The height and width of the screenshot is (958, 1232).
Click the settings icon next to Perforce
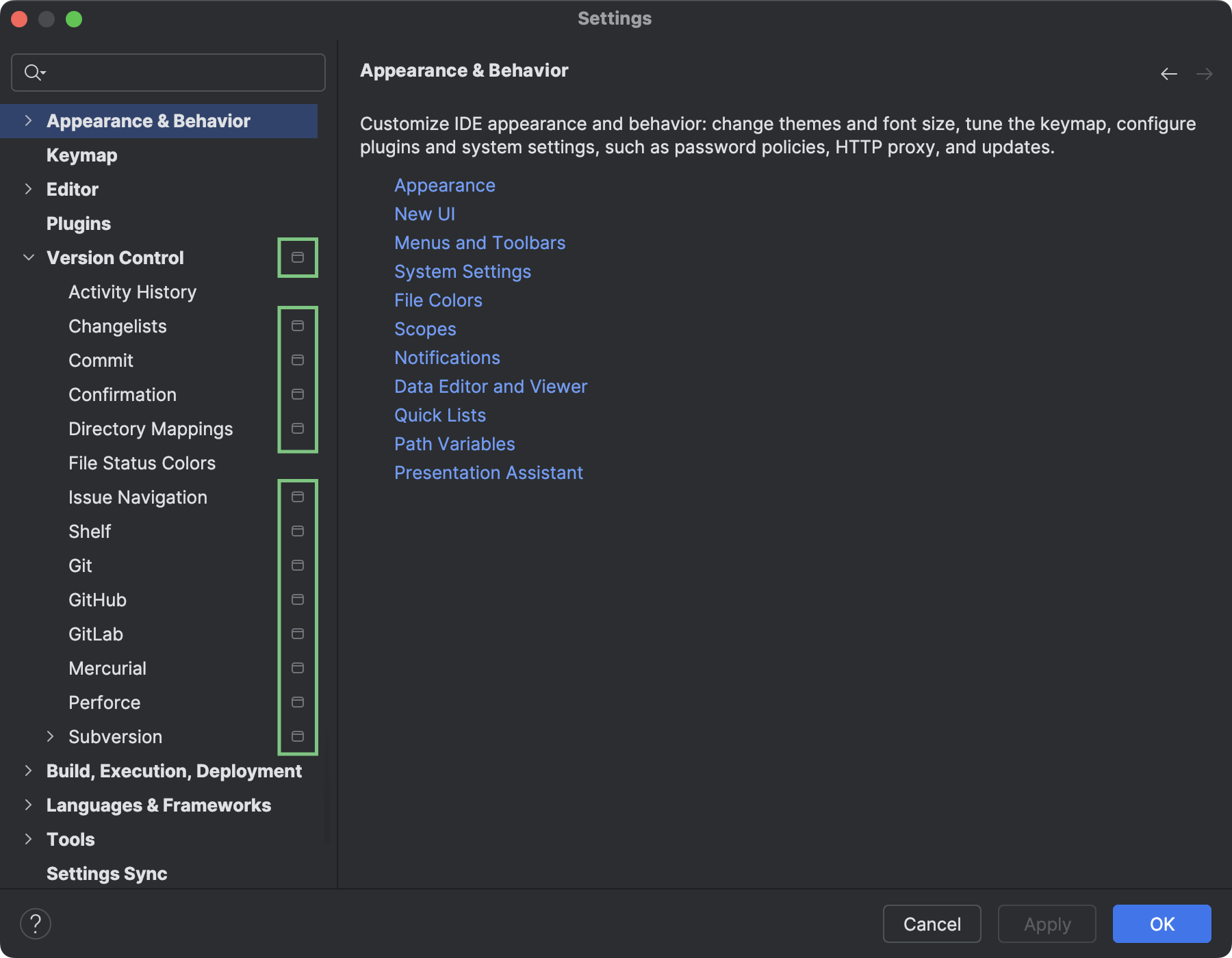[297, 702]
